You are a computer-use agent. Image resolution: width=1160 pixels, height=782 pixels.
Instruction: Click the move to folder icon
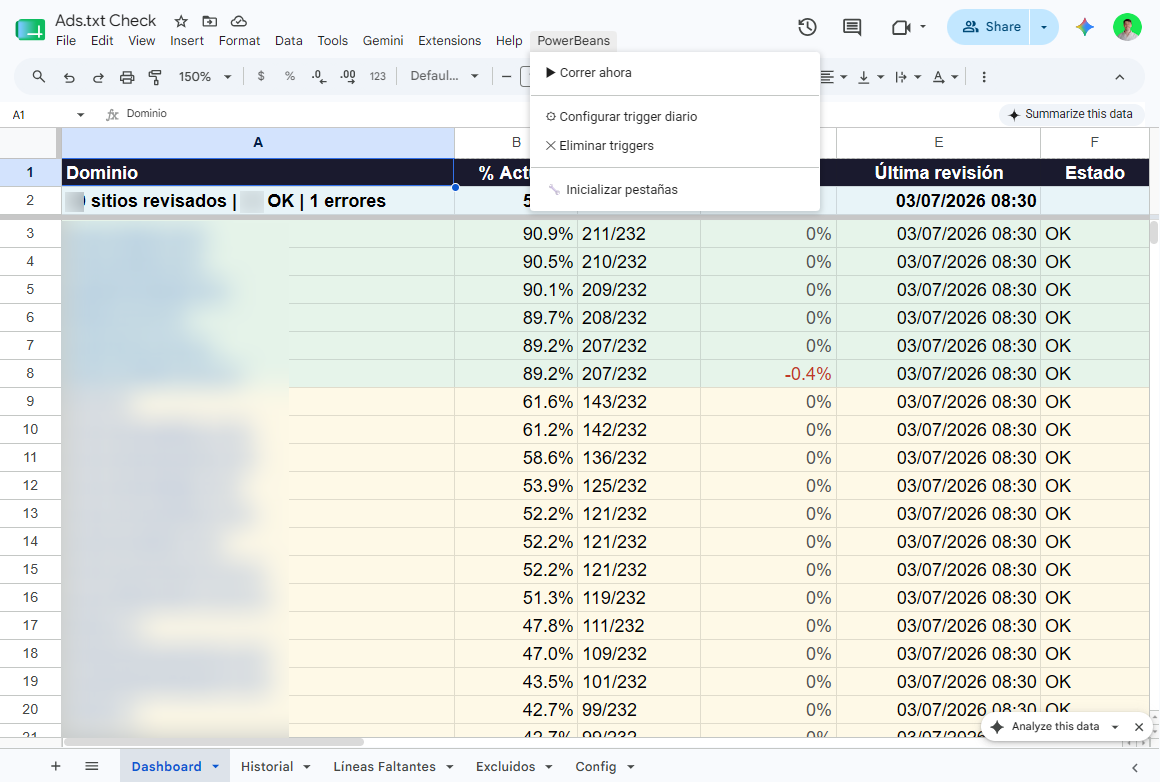[209, 21]
